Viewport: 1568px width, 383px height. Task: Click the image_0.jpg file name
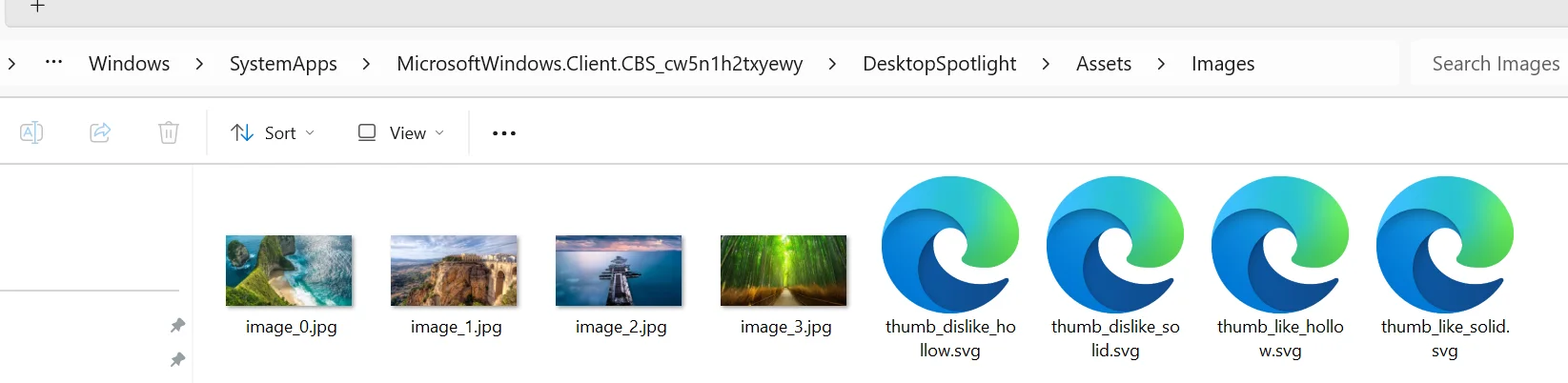[x=291, y=327]
